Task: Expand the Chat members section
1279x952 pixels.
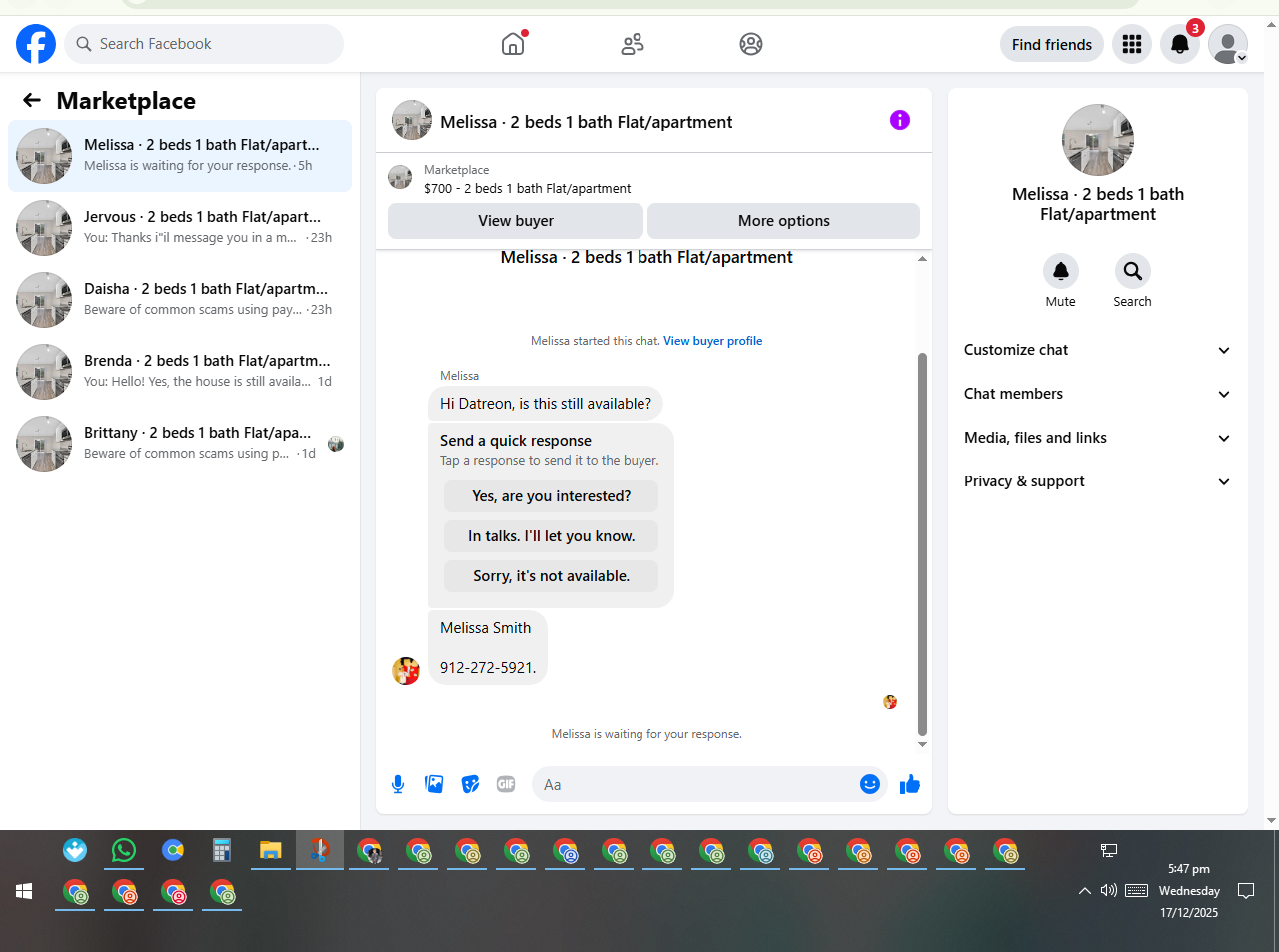Action: (1098, 394)
